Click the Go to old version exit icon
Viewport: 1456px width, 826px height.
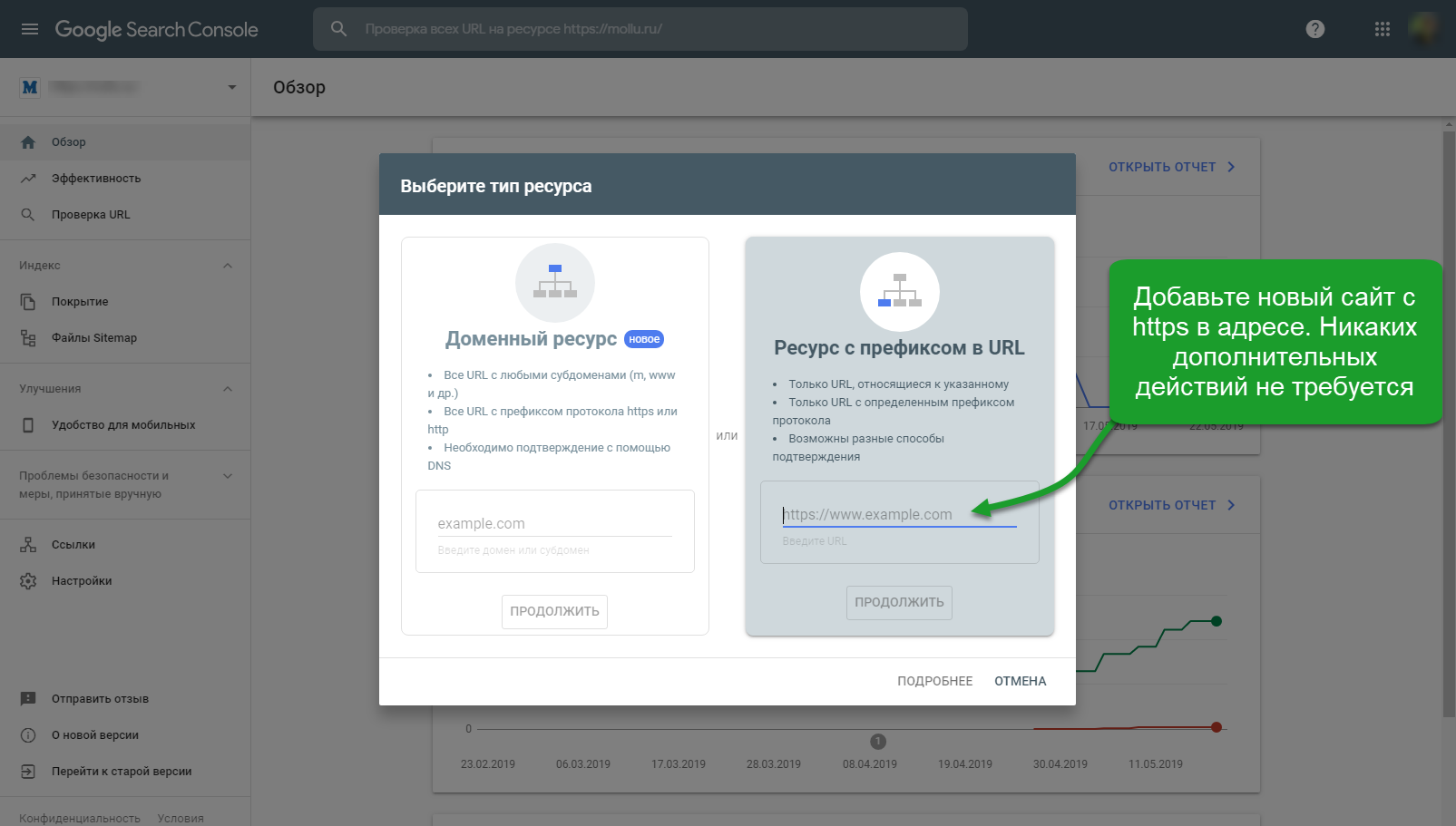pos(28,772)
